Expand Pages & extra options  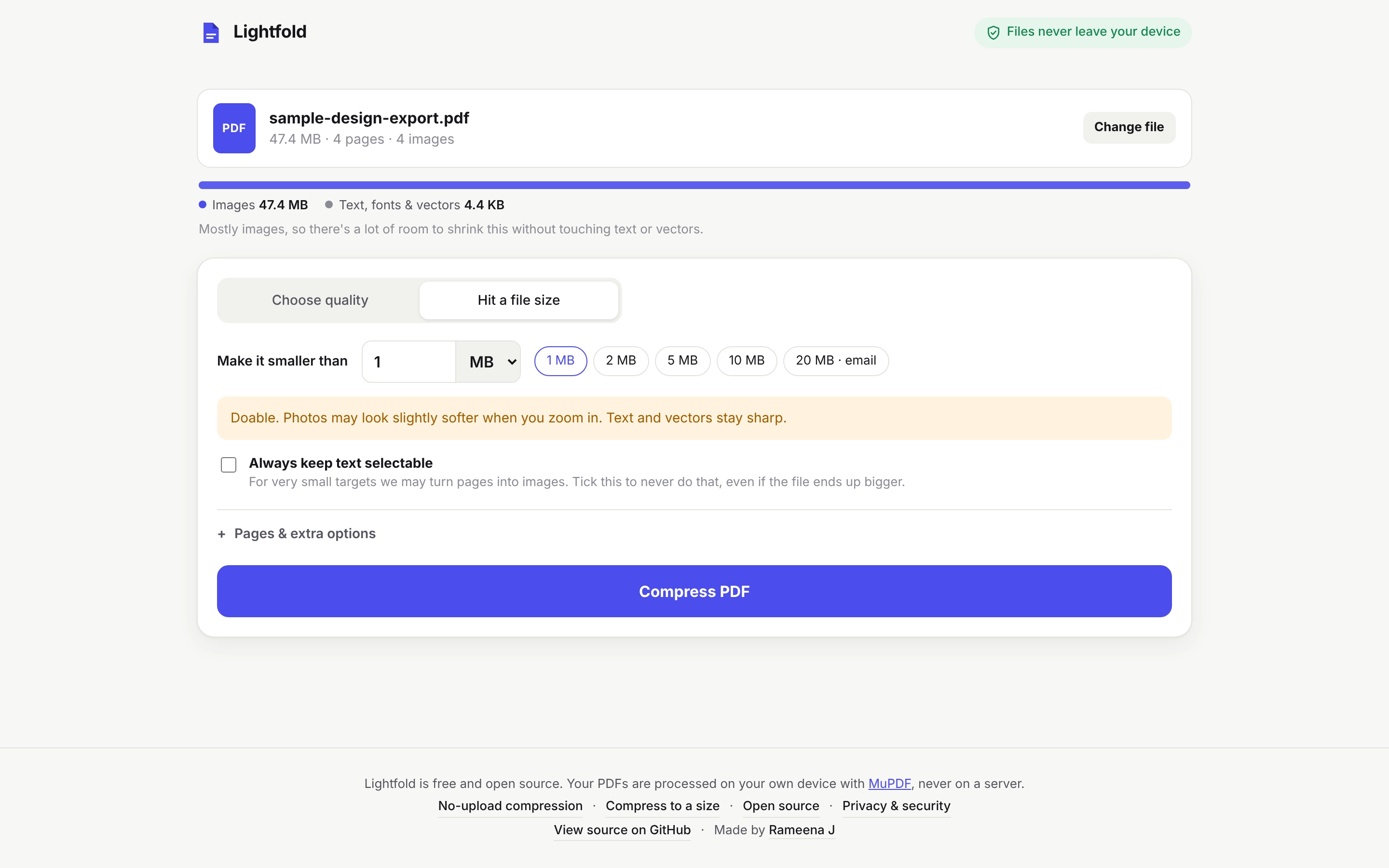tap(297, 534)
